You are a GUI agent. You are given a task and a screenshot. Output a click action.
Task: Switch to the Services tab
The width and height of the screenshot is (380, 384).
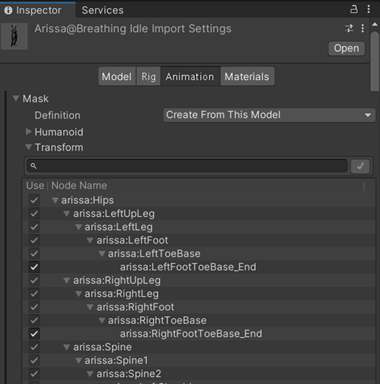pyautogui.click(x=103, y=10)
